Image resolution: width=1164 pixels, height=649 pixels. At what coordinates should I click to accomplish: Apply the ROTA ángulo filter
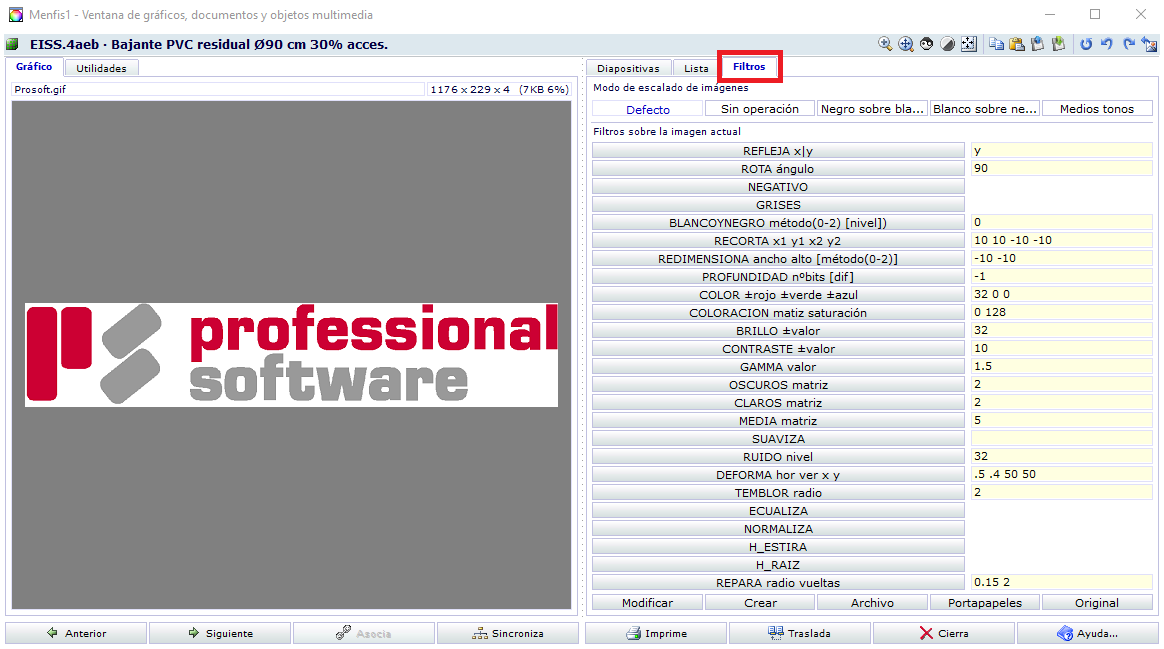(778, 169)
